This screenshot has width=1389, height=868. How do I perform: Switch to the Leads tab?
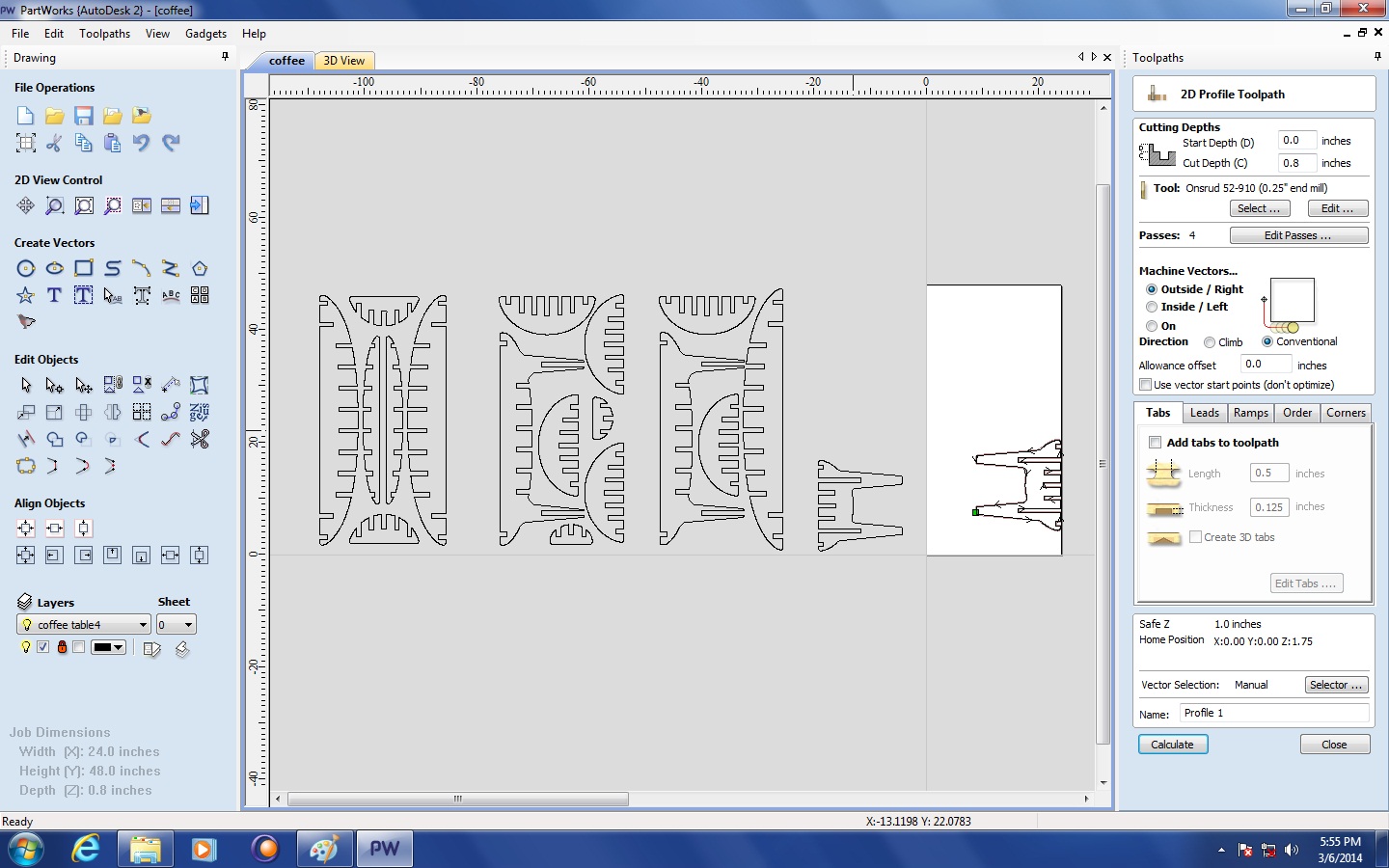click(x=1204, y=413)
